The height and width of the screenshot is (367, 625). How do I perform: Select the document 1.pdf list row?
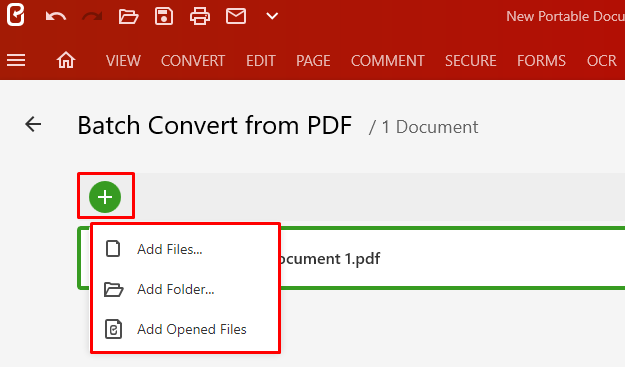pos(352,258)
